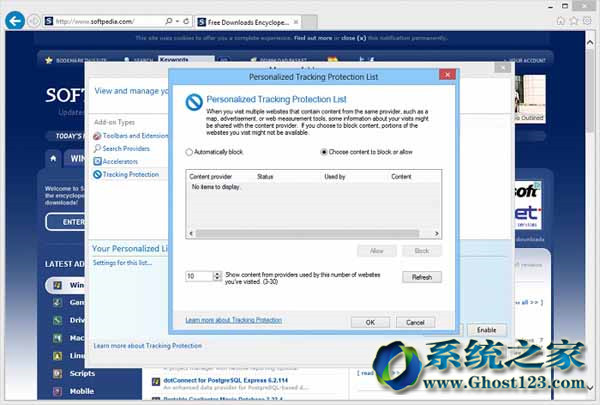Open the address bar dropdown arrow

click(x=178, y=21)
